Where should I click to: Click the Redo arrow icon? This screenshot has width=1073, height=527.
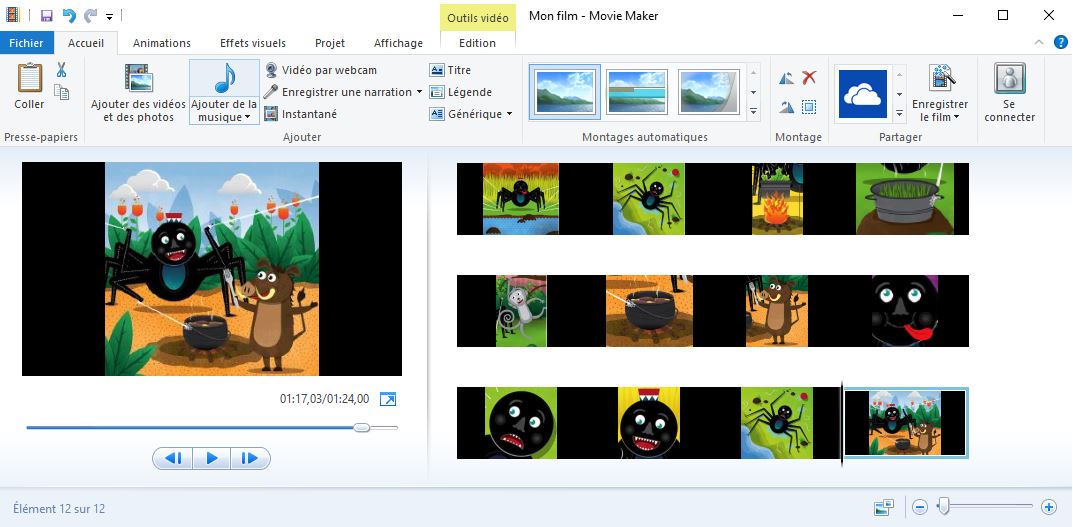[90, 15]
